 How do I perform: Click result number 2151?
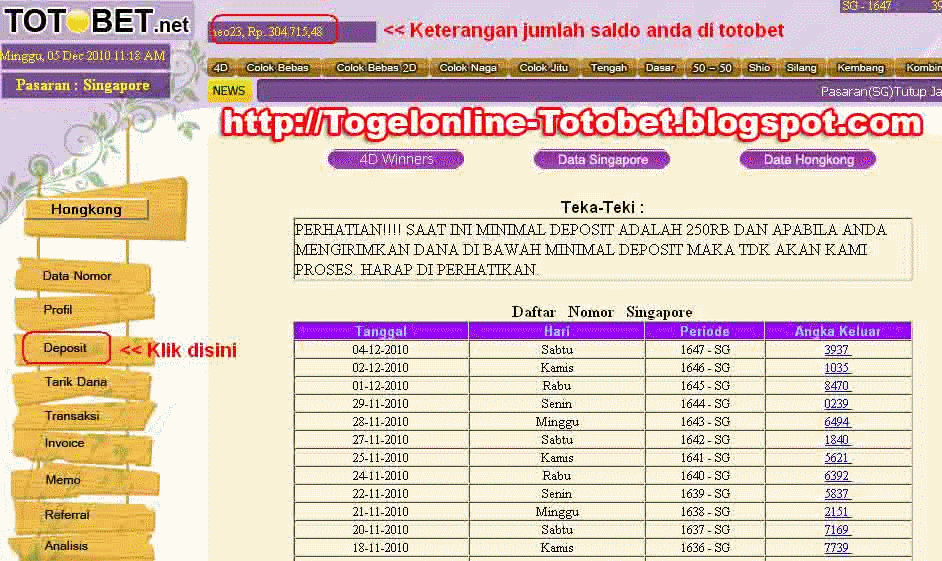[x=837, y=512]
